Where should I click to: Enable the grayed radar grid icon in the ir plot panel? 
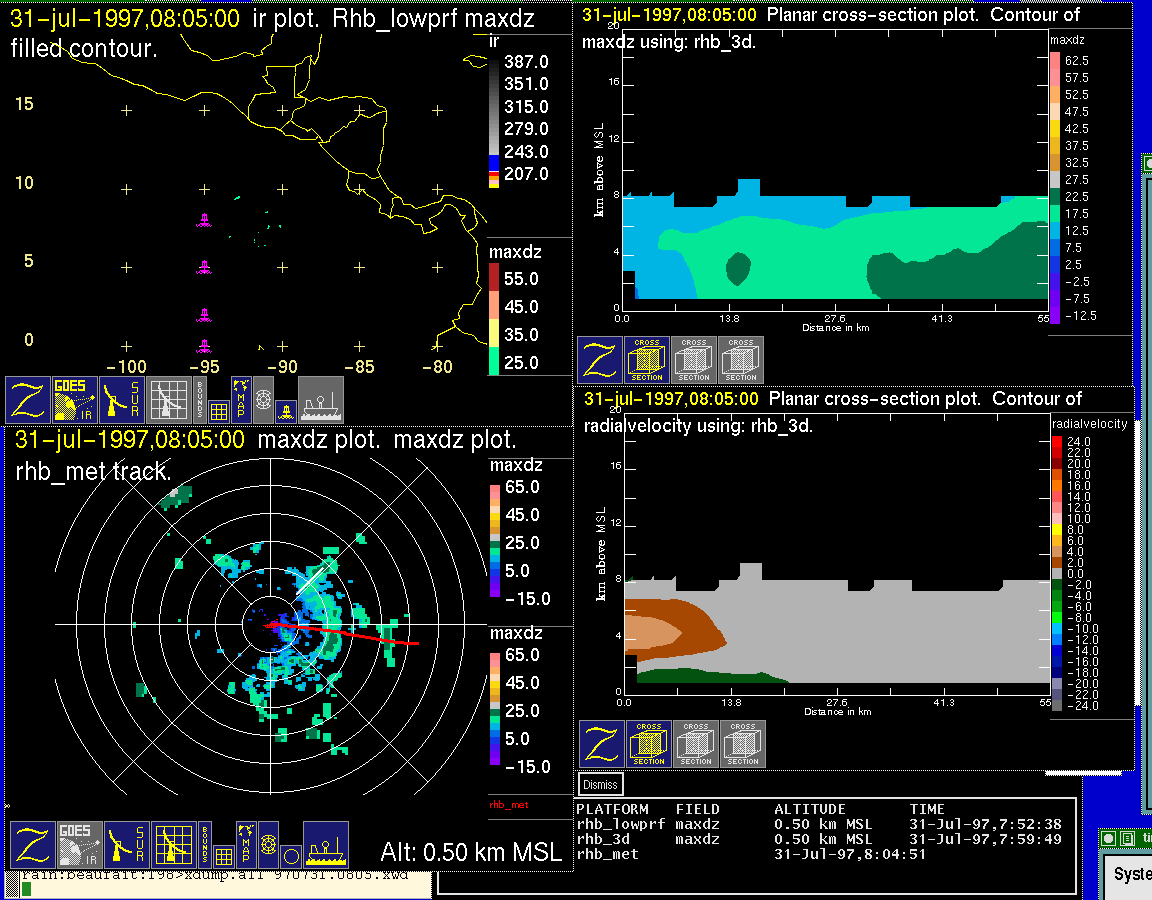170,400
